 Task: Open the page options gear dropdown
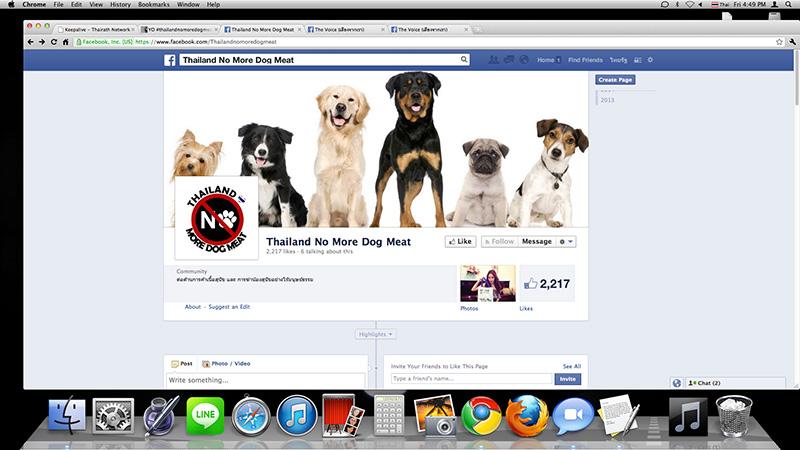[566, 241]
